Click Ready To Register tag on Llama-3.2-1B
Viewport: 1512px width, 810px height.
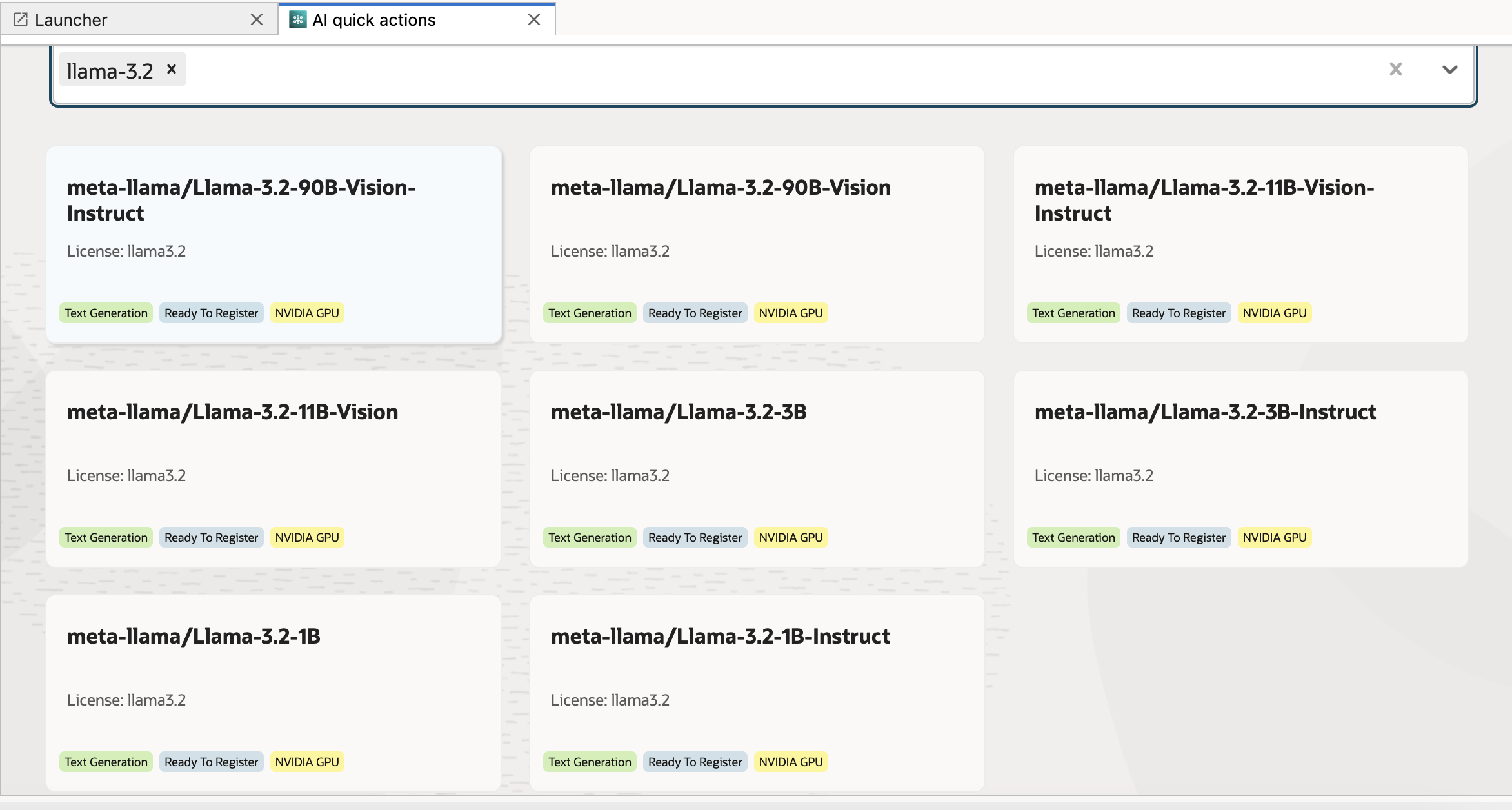(211, 762)
